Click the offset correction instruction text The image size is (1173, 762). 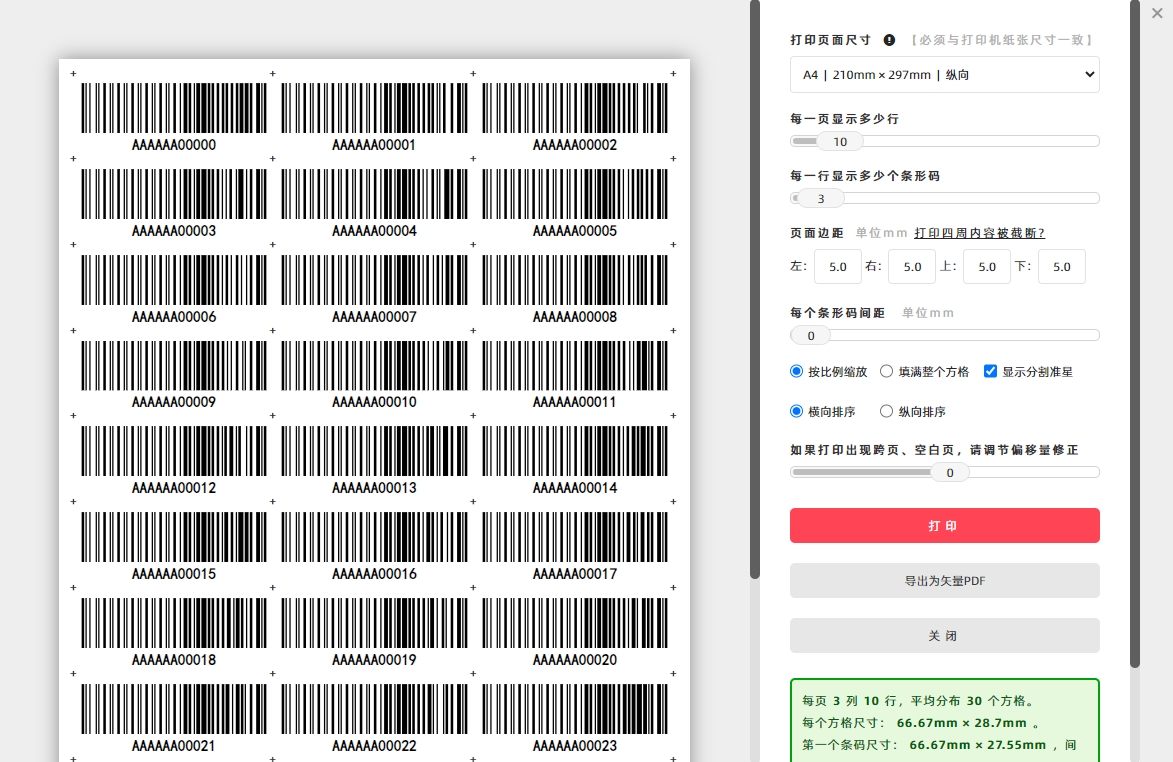(x=934, y=450)
